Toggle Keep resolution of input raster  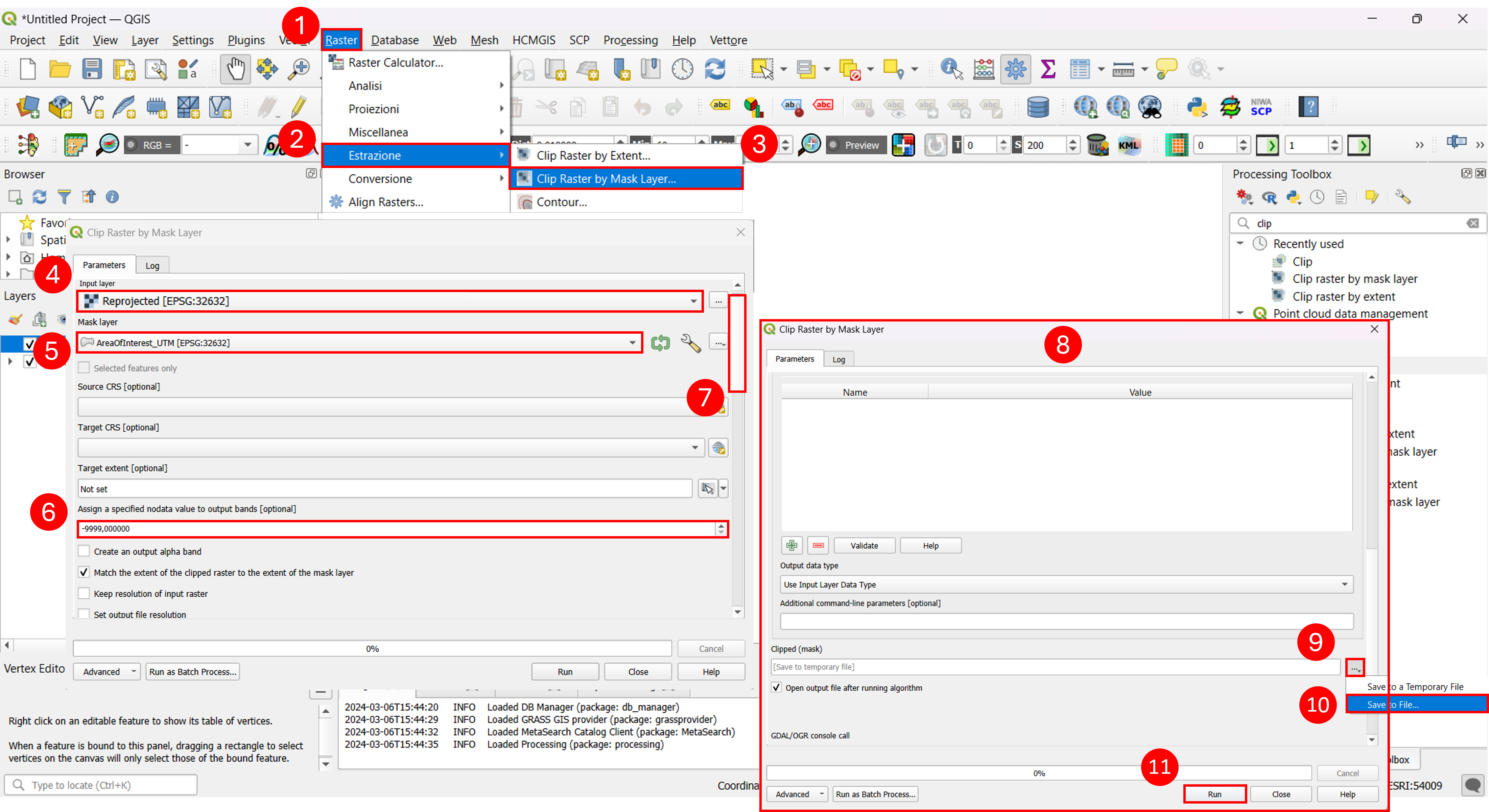(85, 594)
